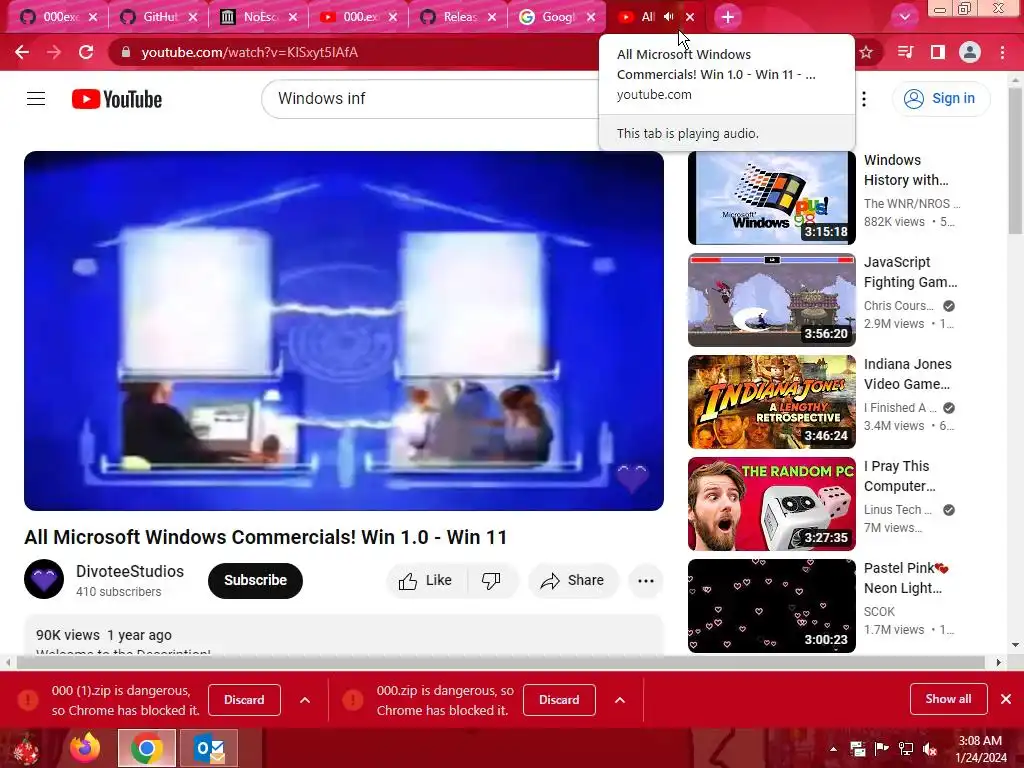The image size is (1024, 768).
Task: Mute the audio-playing YouTube tab
Action: click(x=669, y=17)
